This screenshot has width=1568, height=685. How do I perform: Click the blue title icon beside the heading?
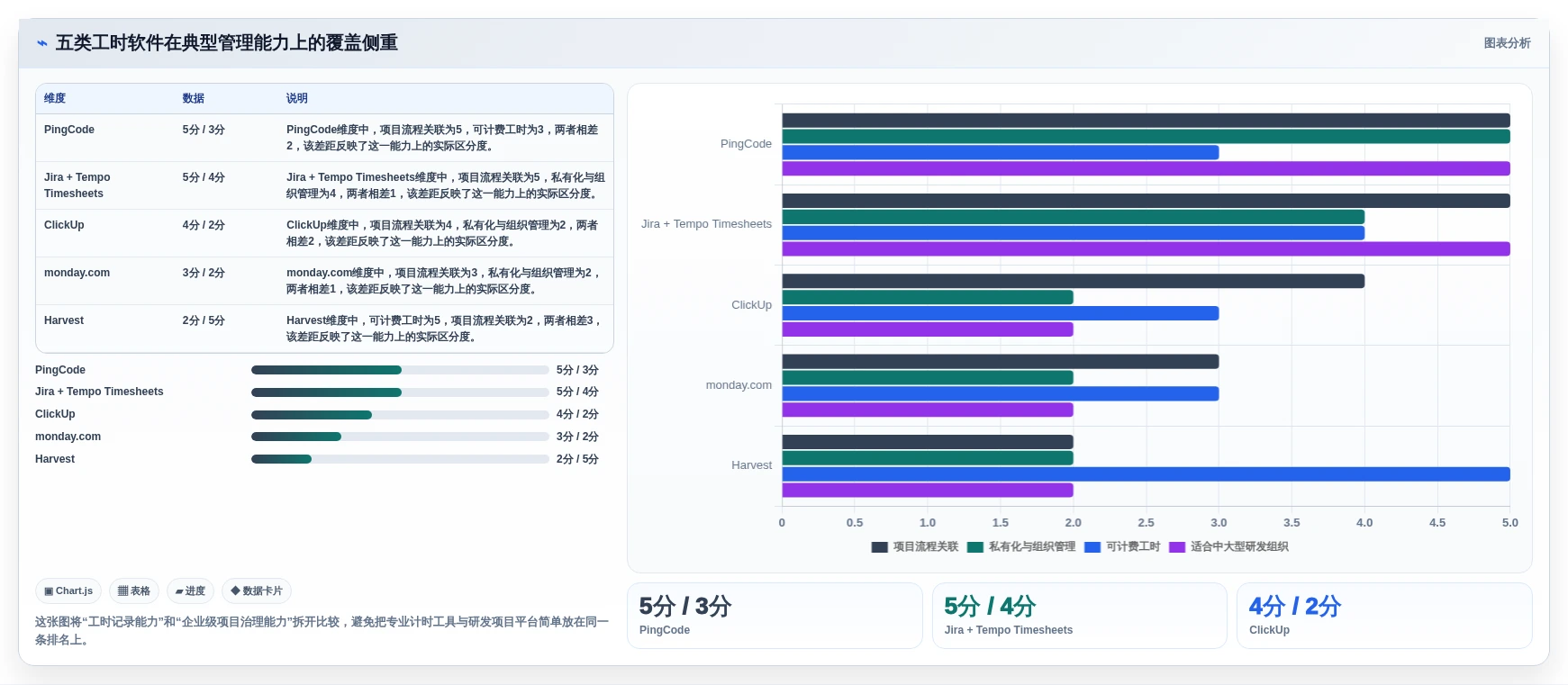[x=41, y=43]
